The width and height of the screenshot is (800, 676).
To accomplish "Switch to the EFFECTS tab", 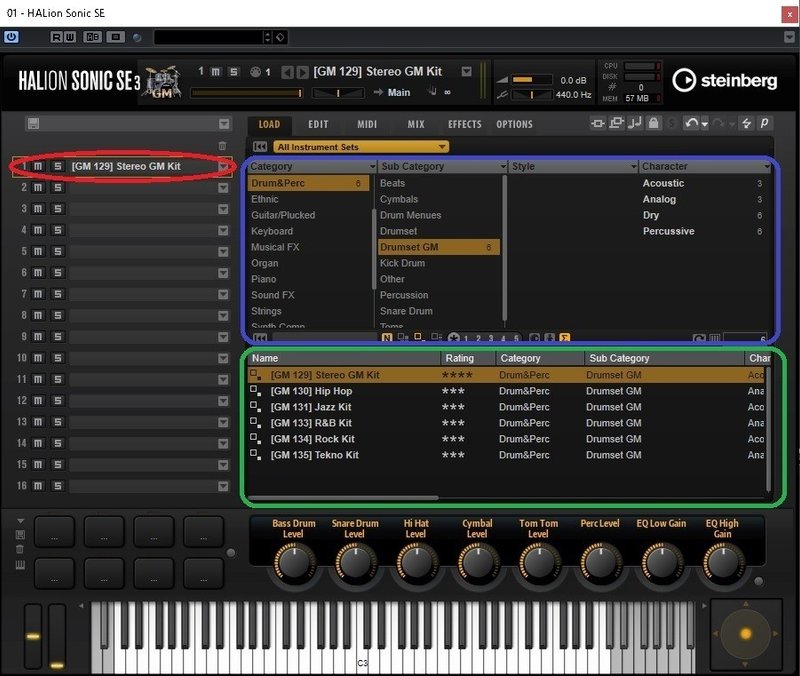I will [x=464, y=124].
